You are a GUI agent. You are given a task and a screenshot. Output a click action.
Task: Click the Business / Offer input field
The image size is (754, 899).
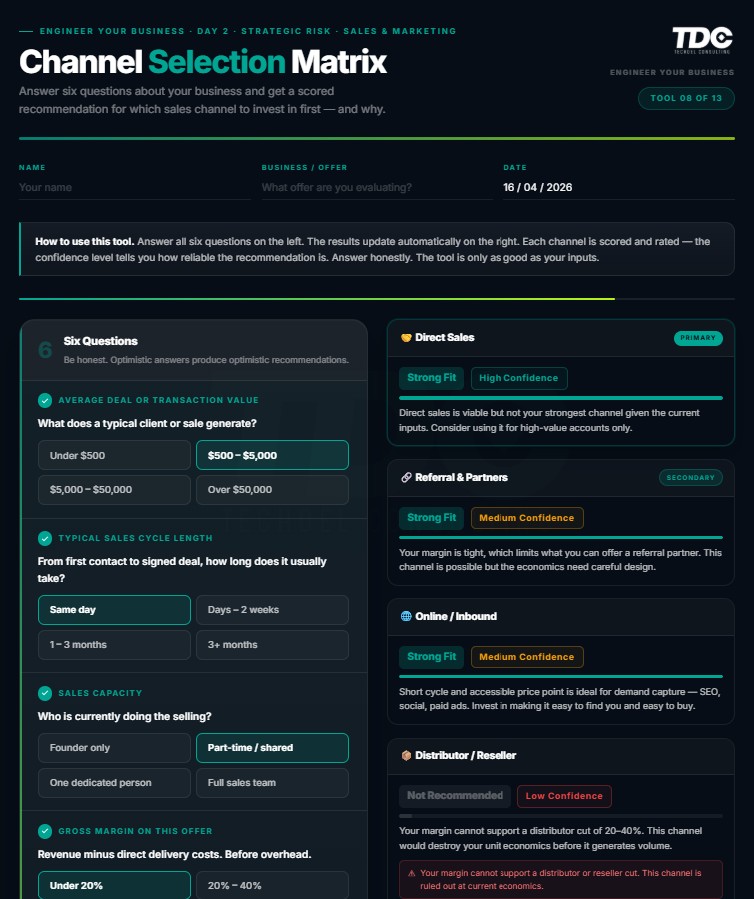click(x=376, y=187)
